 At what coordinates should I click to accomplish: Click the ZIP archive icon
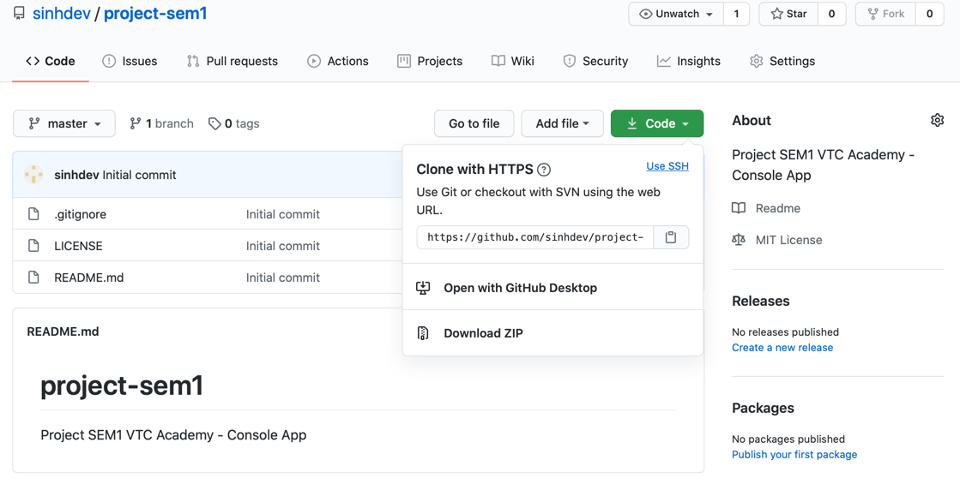point(423,333)
